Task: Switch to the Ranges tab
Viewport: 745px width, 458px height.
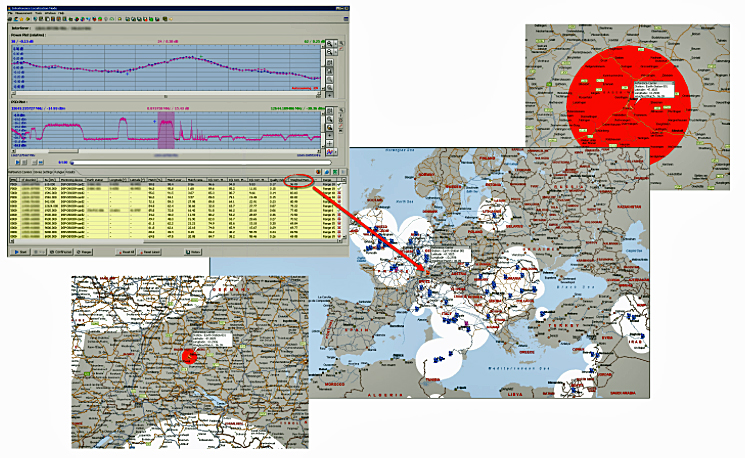Action: (x=59, y=172)
